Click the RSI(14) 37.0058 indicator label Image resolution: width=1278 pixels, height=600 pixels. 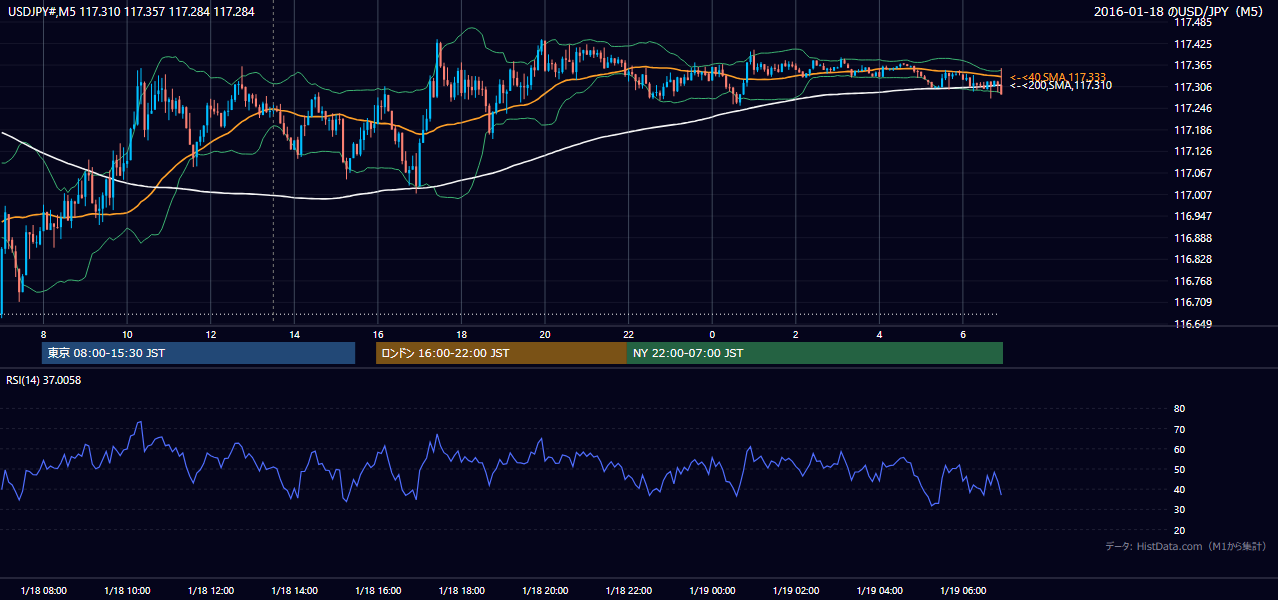[x=44, y=380]
